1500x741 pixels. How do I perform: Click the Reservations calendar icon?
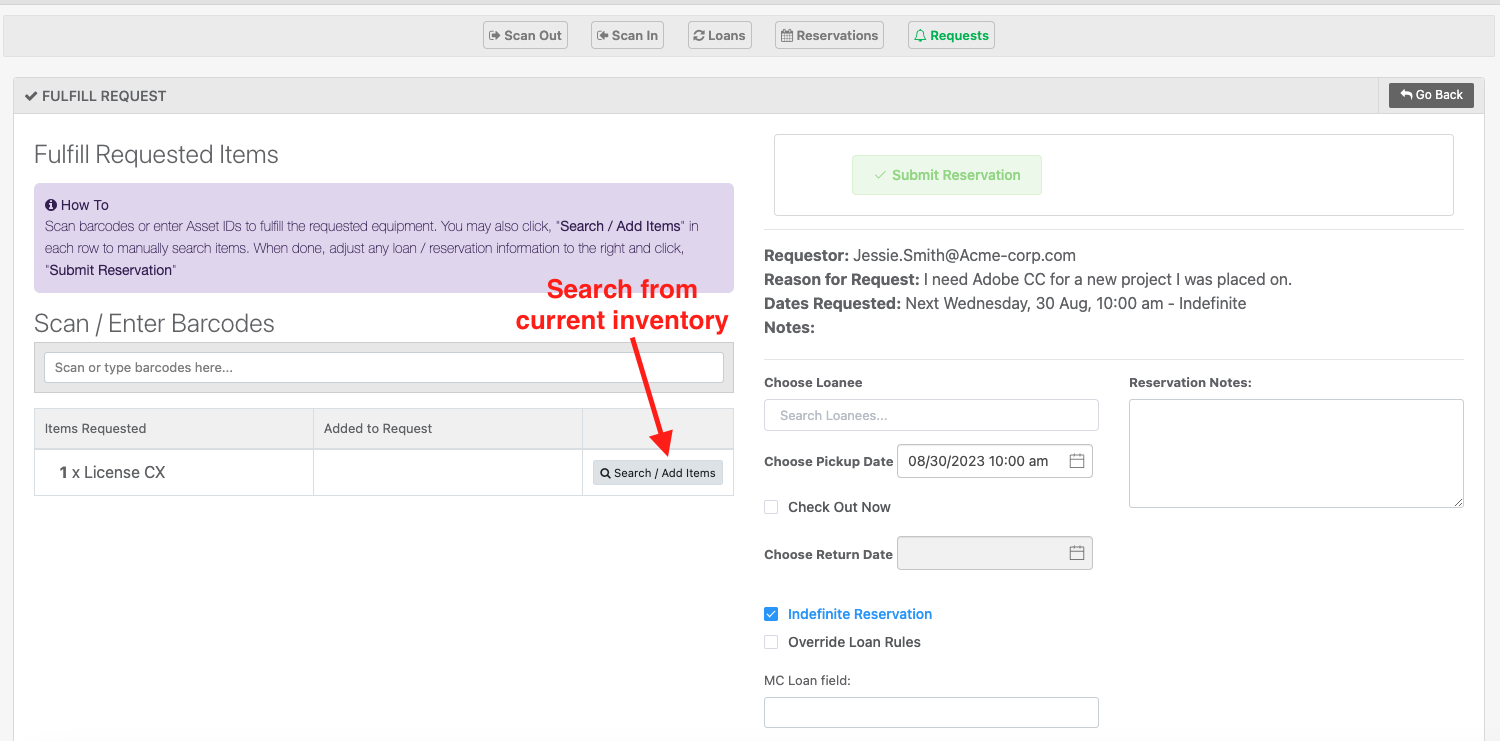click(787, 35)
